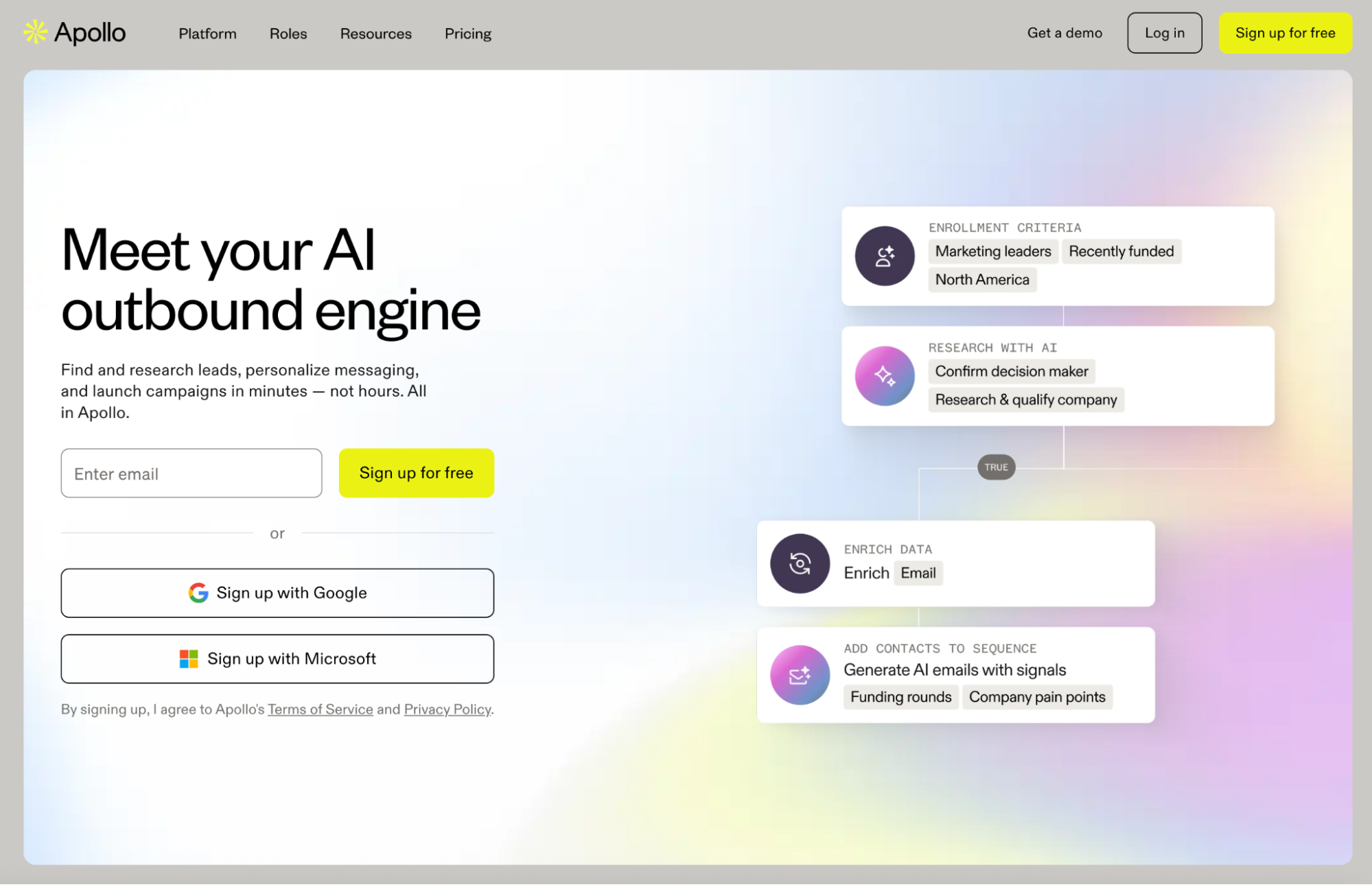Image resolution: width=1372 pixels, height=885 pixels.
Task: Click the Enter email input field
Action: click(191, 473)
